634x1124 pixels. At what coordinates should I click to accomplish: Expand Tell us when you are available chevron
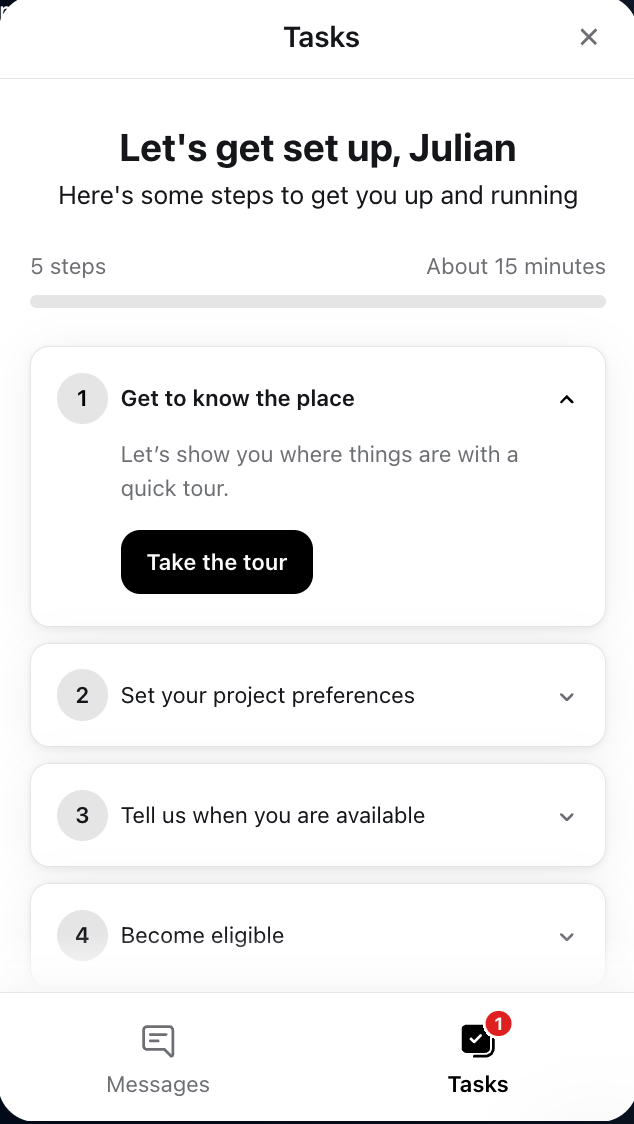tap(567, 816)
